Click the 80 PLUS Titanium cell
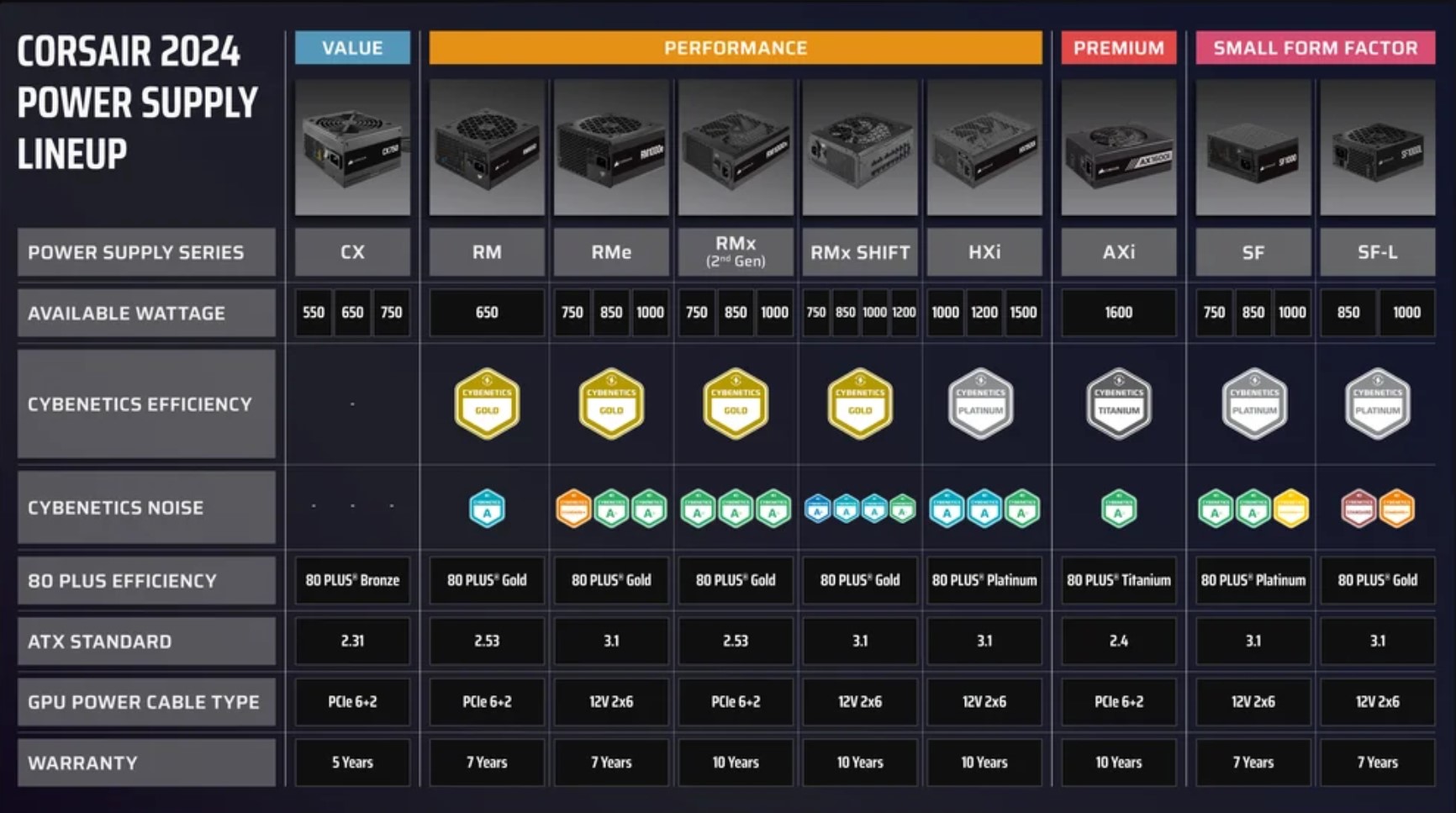Image resolution: width=1456 pixels, height=813 pixels. coord(1119,580)
